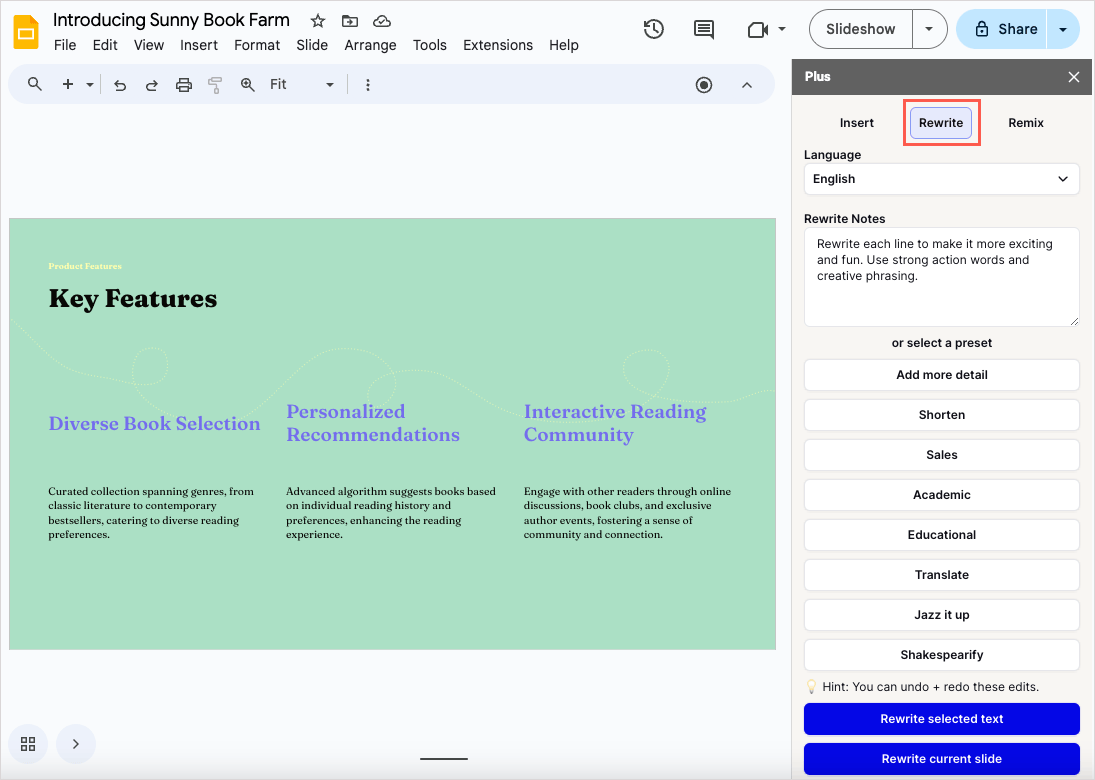Open the Fit zoom dropdown
1095x780 pixels.
(302, 85)
